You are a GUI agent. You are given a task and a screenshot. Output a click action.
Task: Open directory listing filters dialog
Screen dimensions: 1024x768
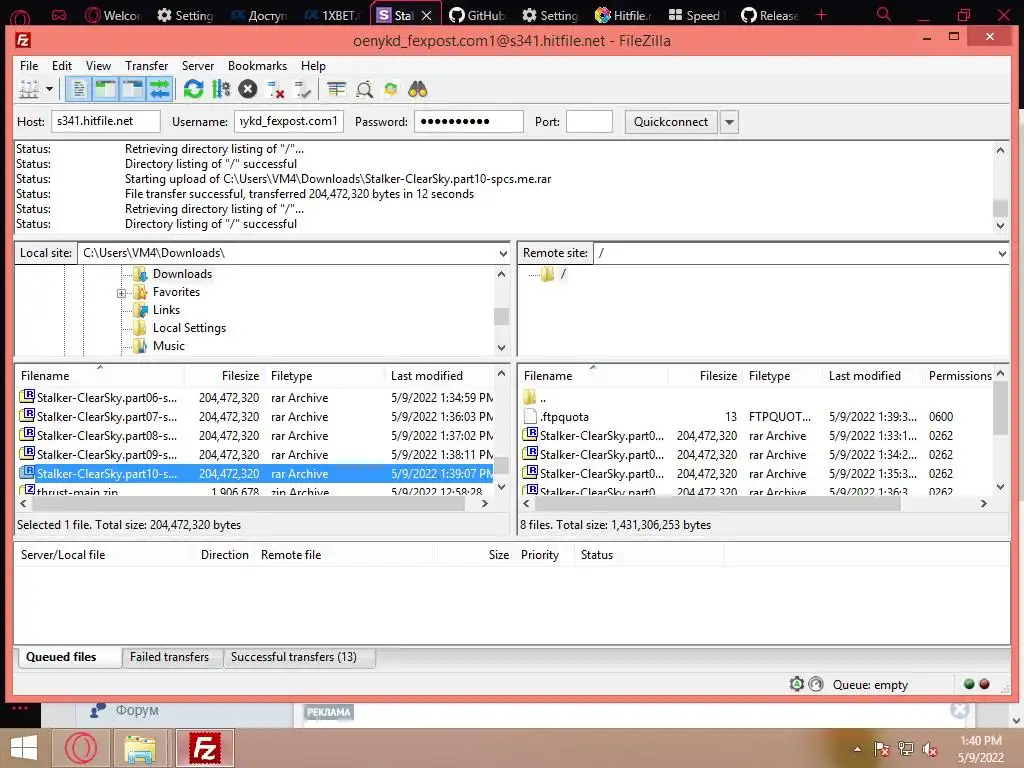[336, 89]
